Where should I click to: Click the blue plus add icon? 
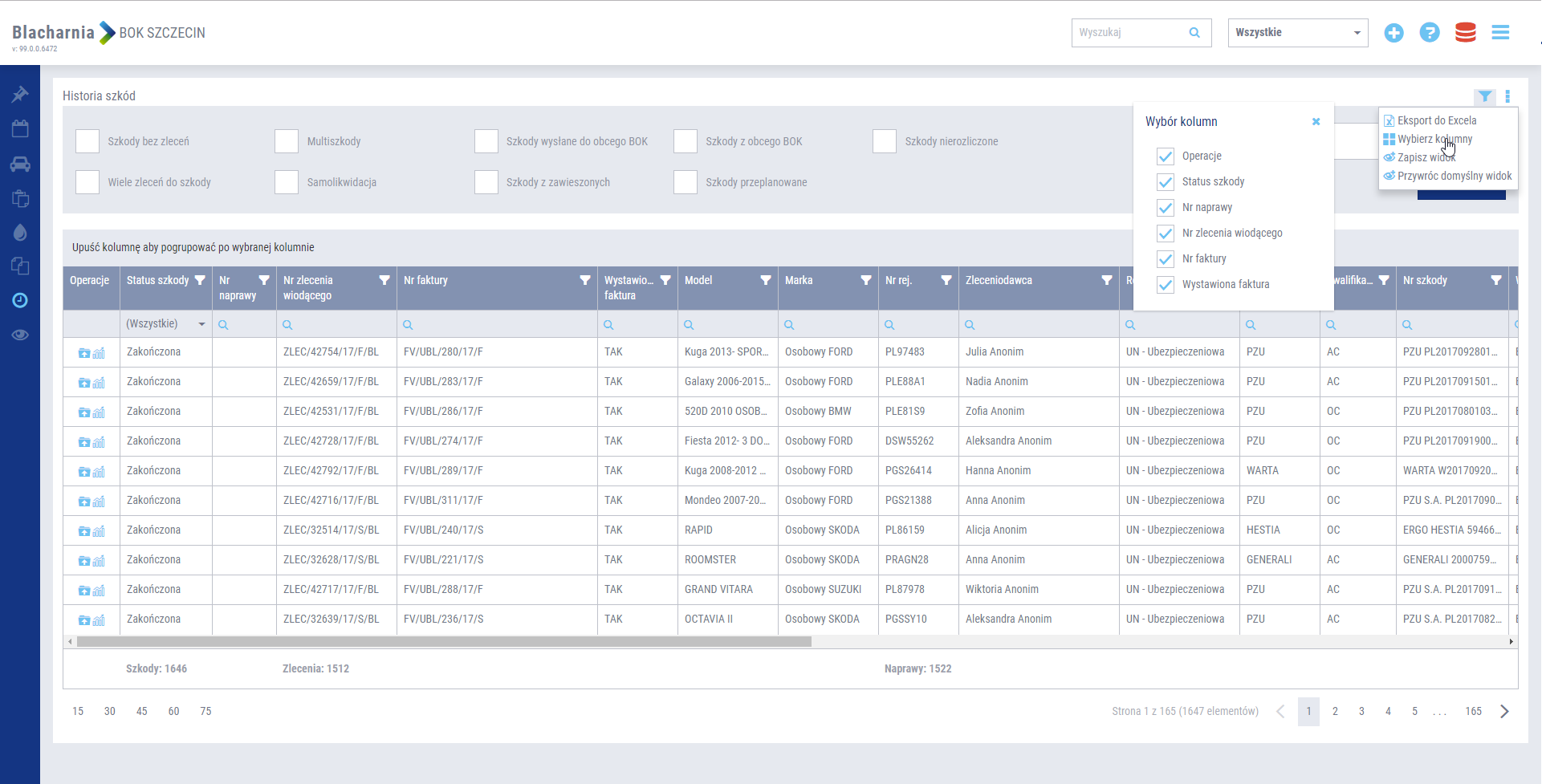[x=1393, y=33]
